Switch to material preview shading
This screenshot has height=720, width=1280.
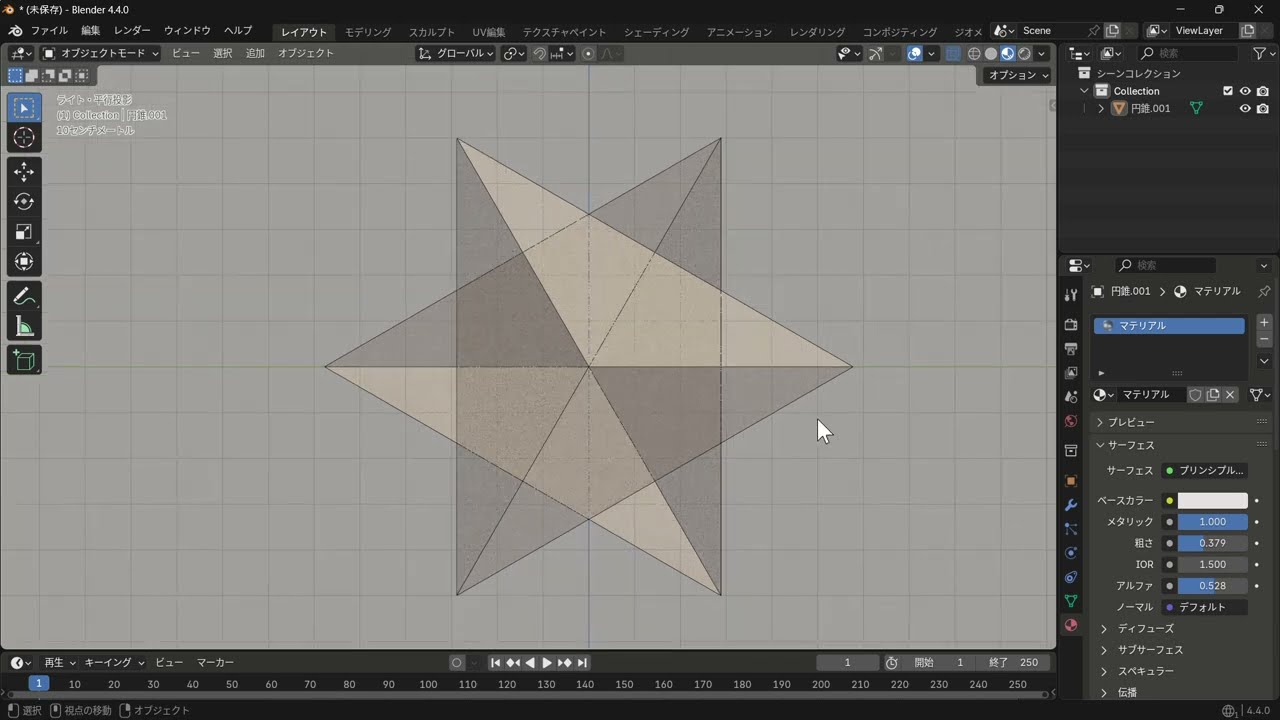1008,53
